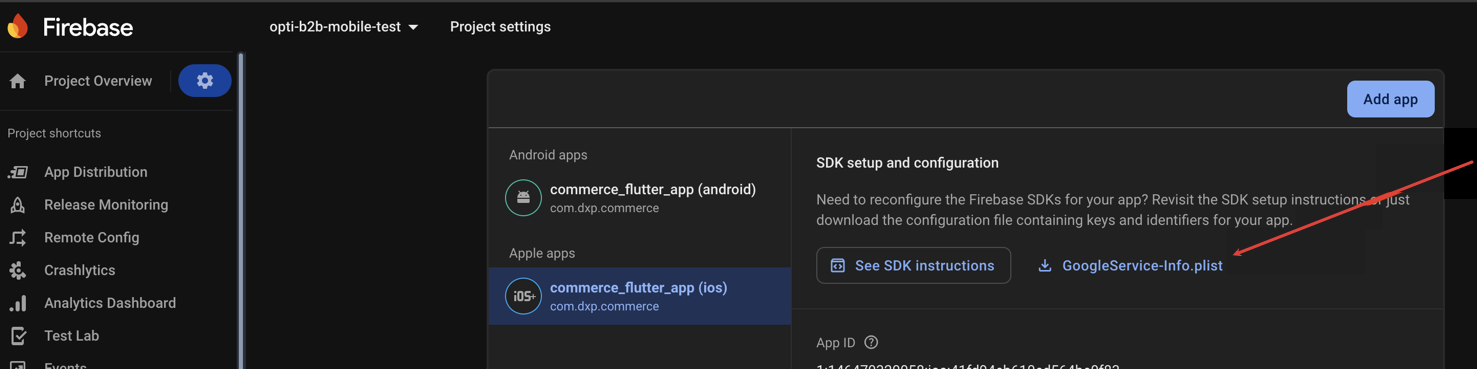Click the download icon beside GoogleService-Info.plist
This screenshot has height=369, width=1477.
[1045, 266]
